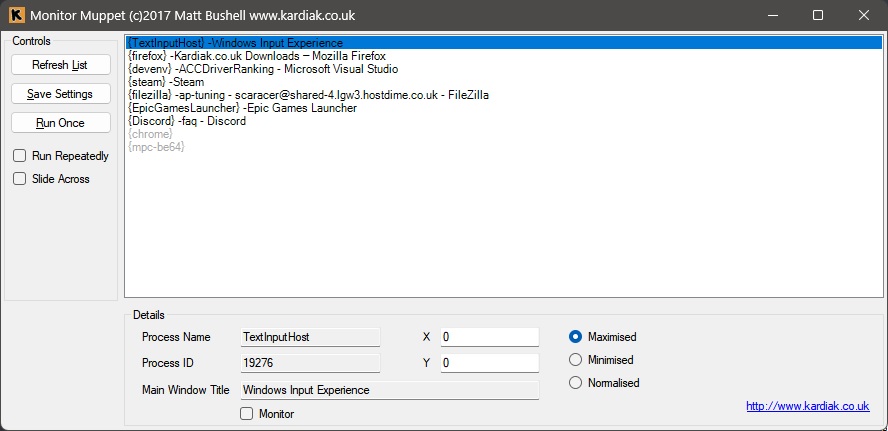The width and height of the screenshot is (888, 431).
Task: Open the http://www.kardiak.co.uk link
Action: click(x=808, y=406)
